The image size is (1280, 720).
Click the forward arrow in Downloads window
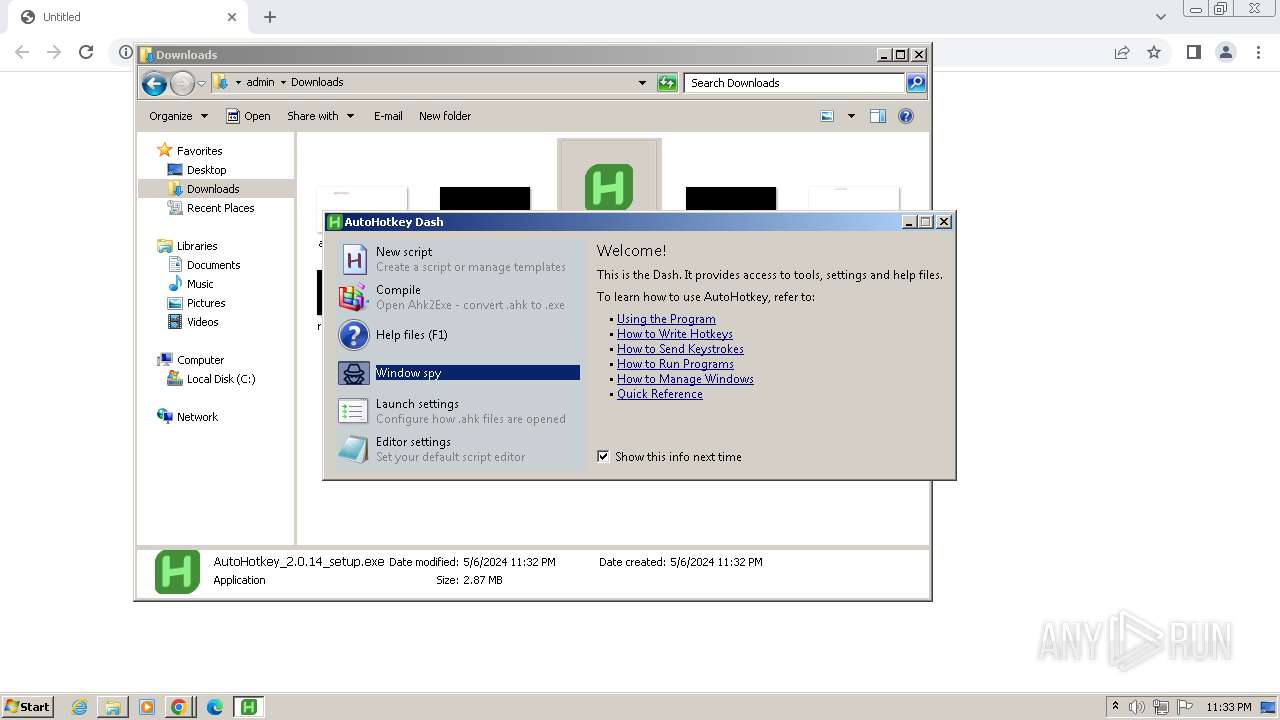point(182,83)
